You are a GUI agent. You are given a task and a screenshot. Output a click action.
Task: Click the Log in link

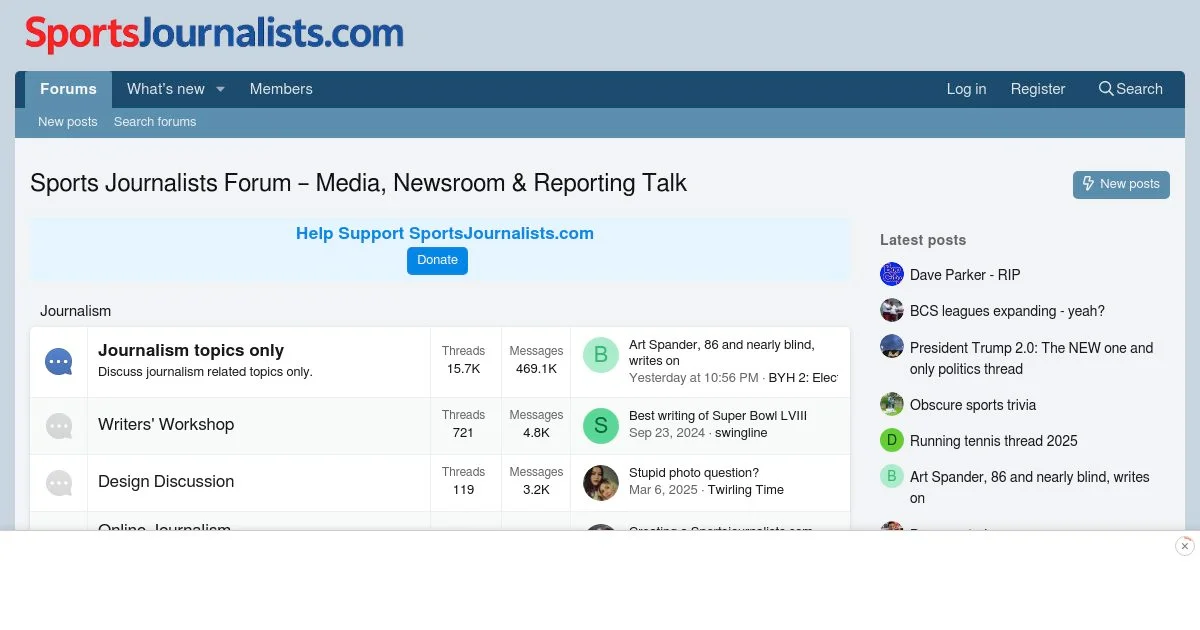[x=966, y=89]
